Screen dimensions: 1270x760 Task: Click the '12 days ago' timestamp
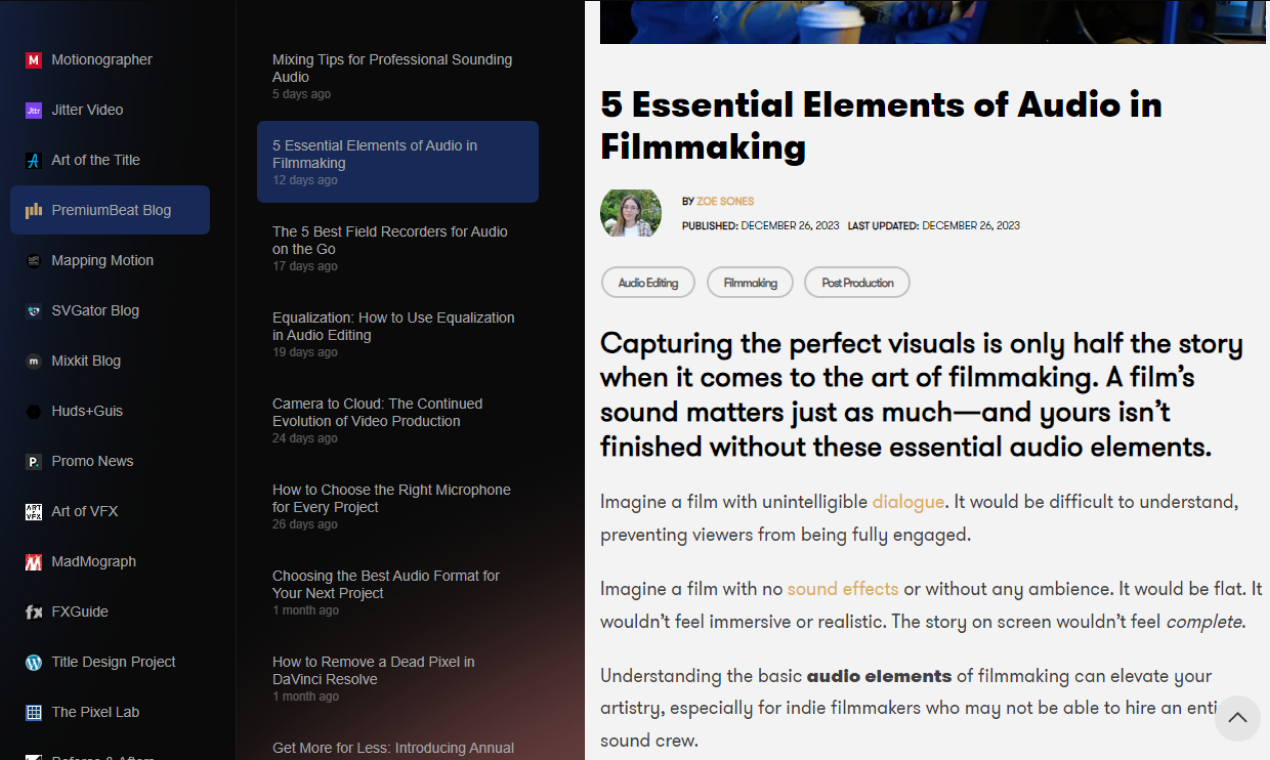305,180
